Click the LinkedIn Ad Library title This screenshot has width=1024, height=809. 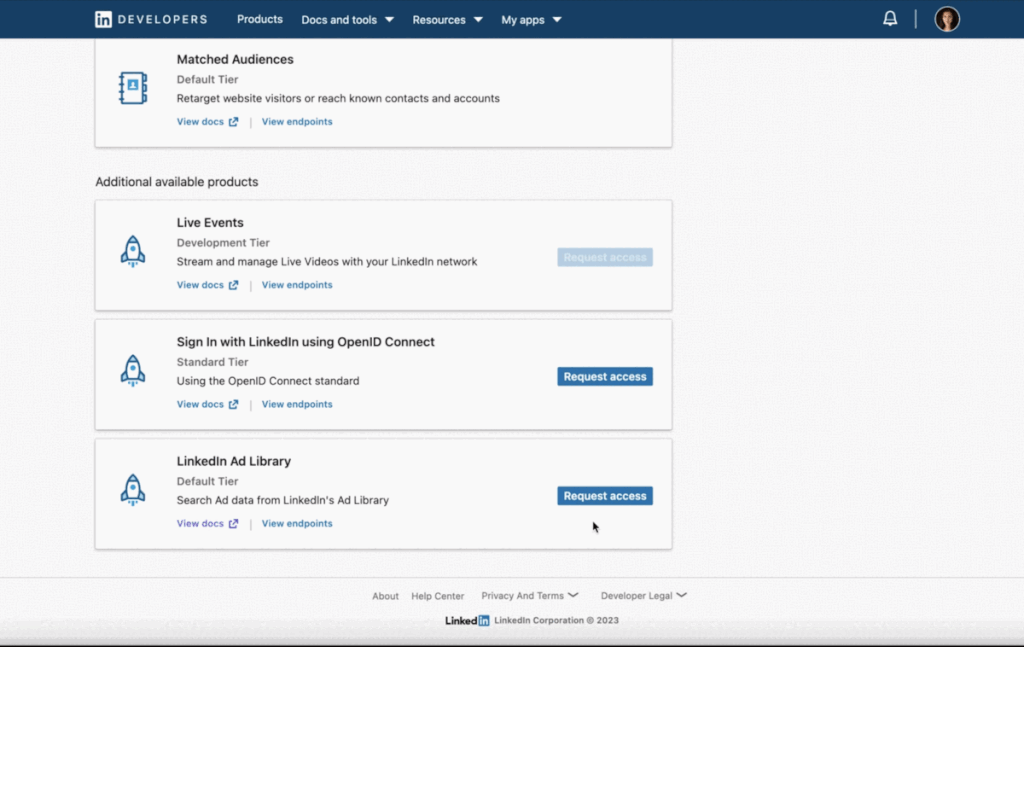click(233, 461)
